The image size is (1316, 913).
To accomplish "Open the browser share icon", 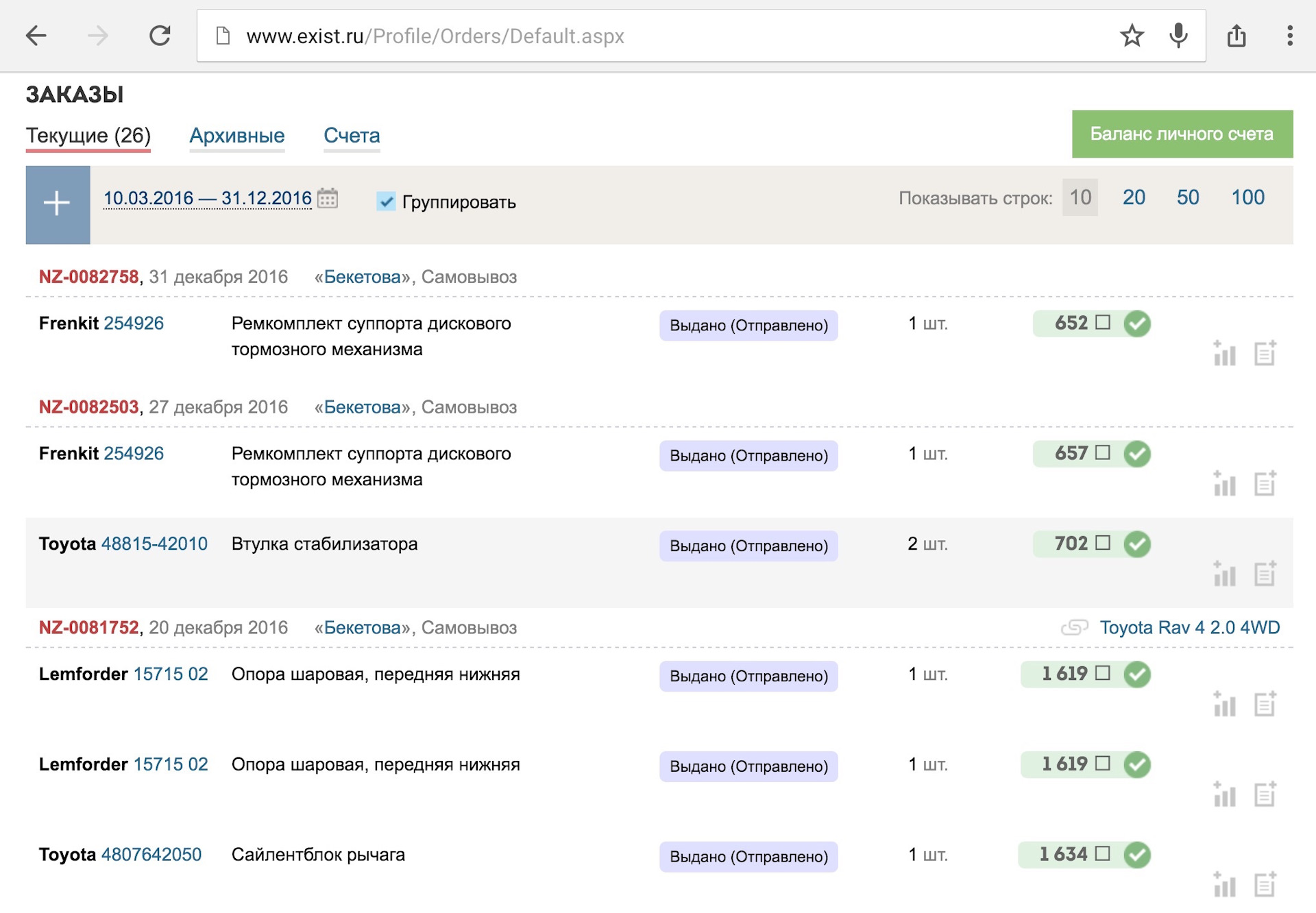I will pyautogui.click(x=1236, y=36).
